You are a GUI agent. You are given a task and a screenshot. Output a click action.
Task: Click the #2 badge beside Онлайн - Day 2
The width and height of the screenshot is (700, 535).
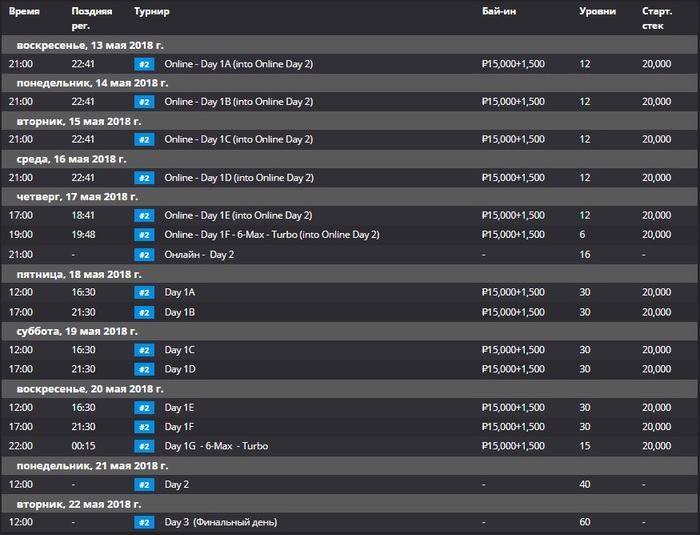(x=144, y=254)
